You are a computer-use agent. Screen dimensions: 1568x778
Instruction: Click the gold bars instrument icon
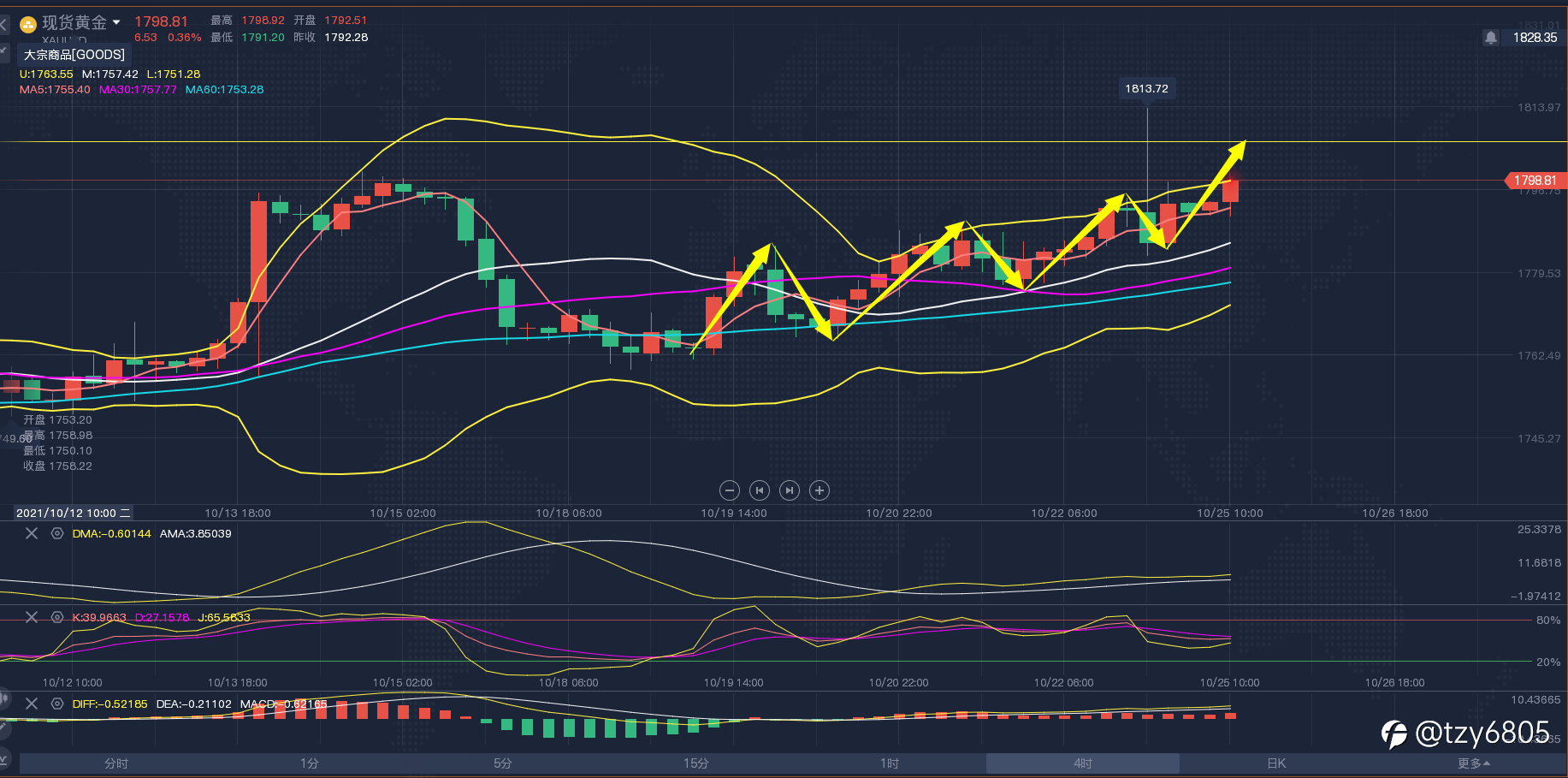coord(28,24)
